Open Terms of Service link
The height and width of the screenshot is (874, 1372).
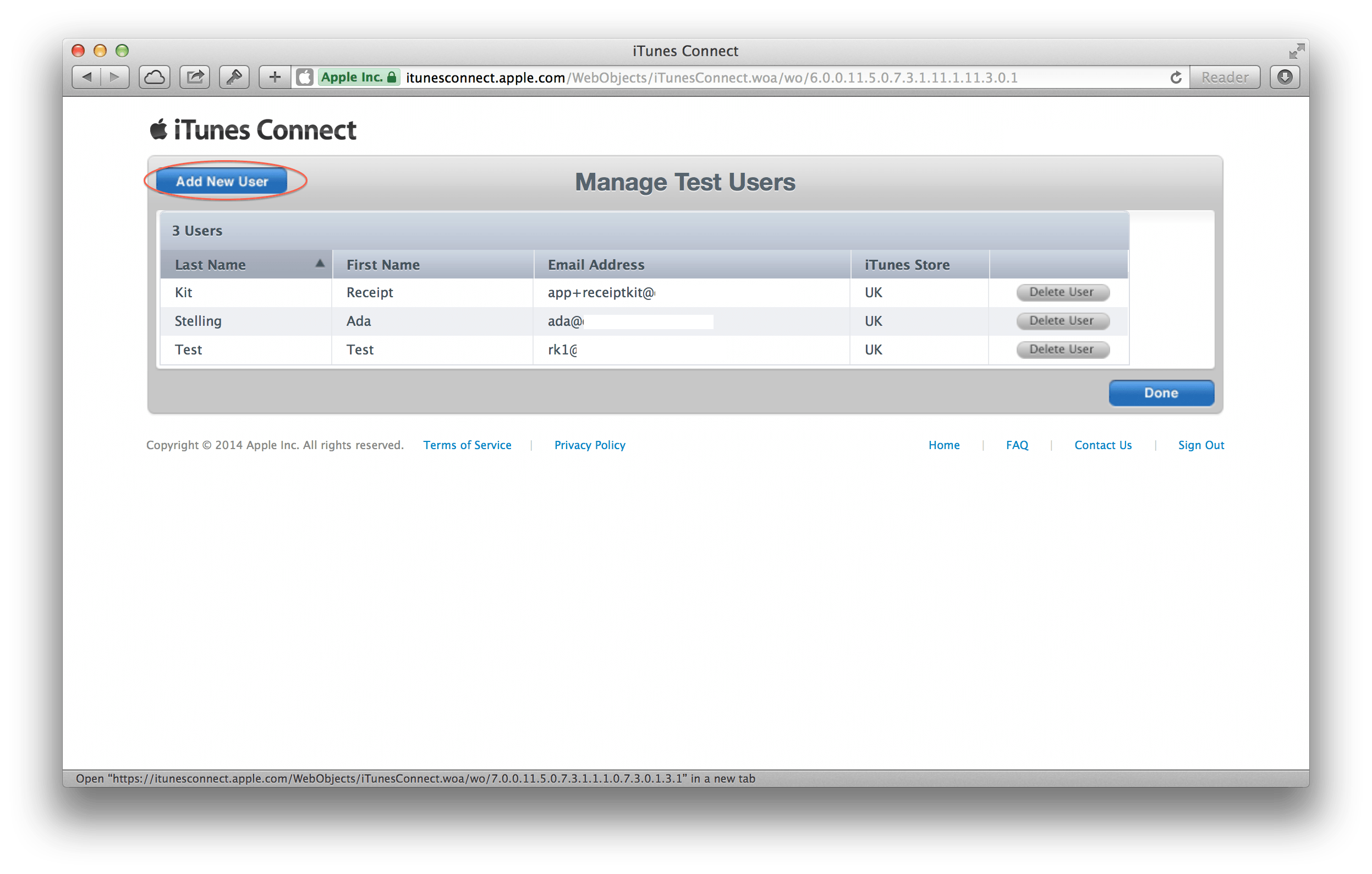click(465, 445)
